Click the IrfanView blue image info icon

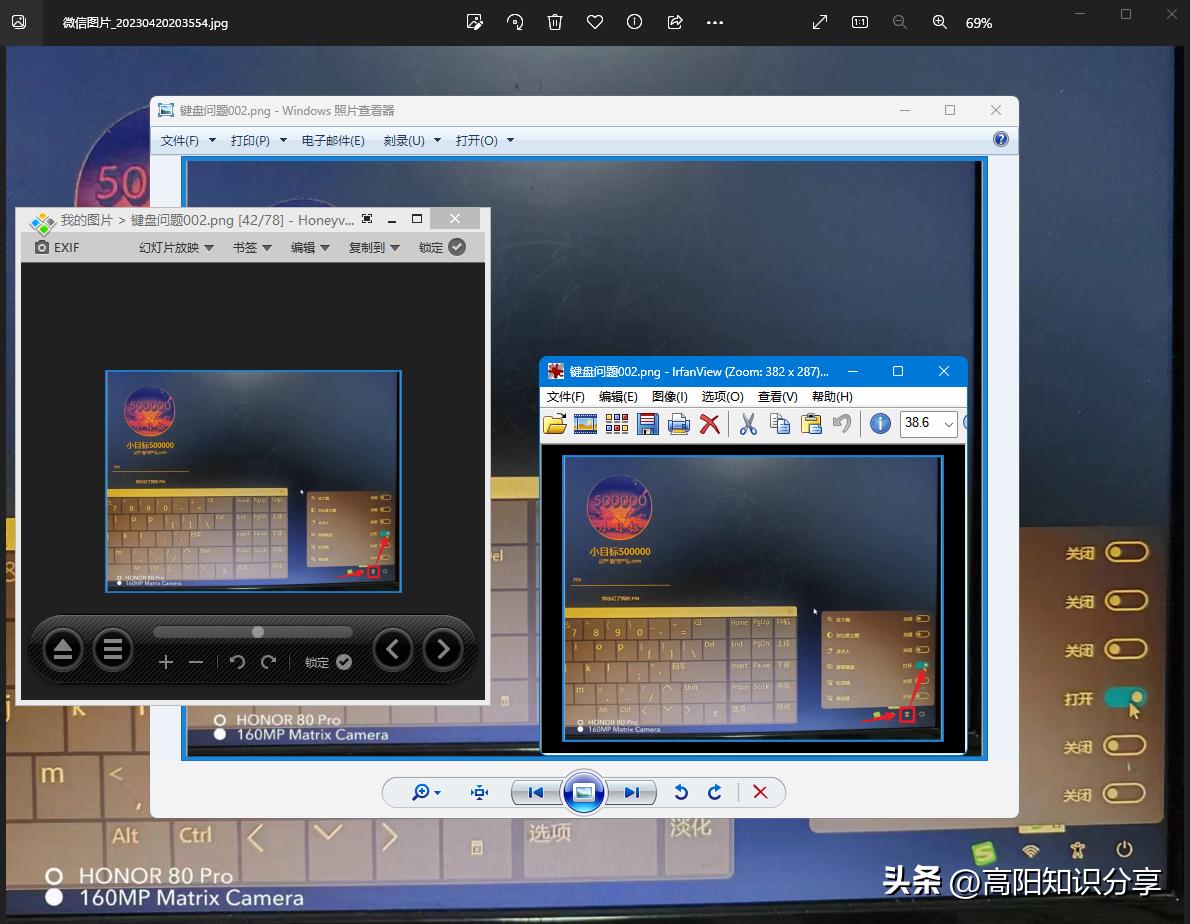coord(880,424)
